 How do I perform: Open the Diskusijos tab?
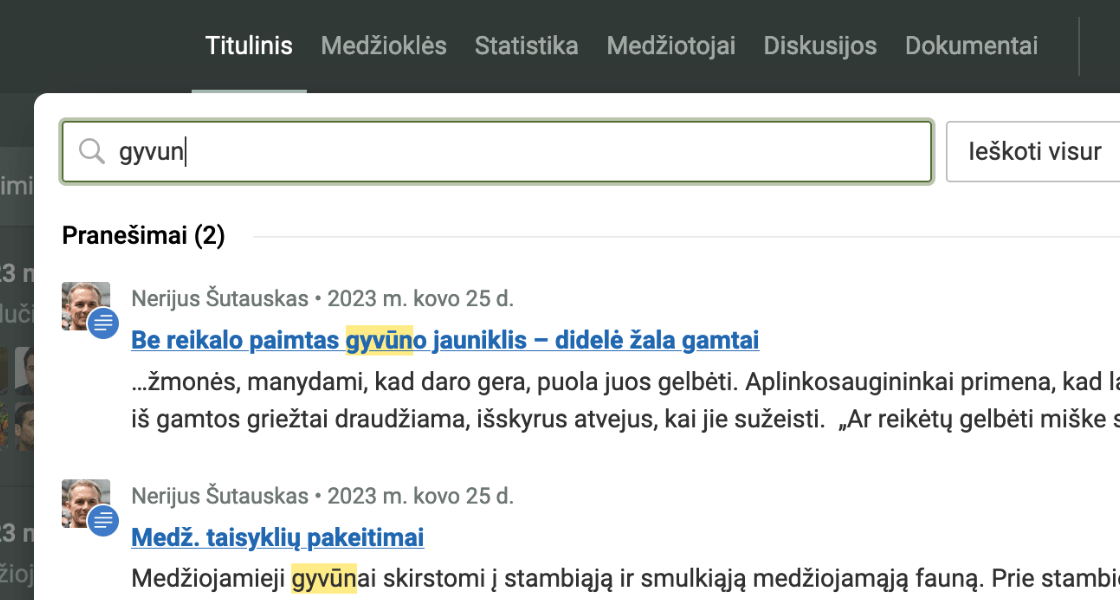[820, 46]
